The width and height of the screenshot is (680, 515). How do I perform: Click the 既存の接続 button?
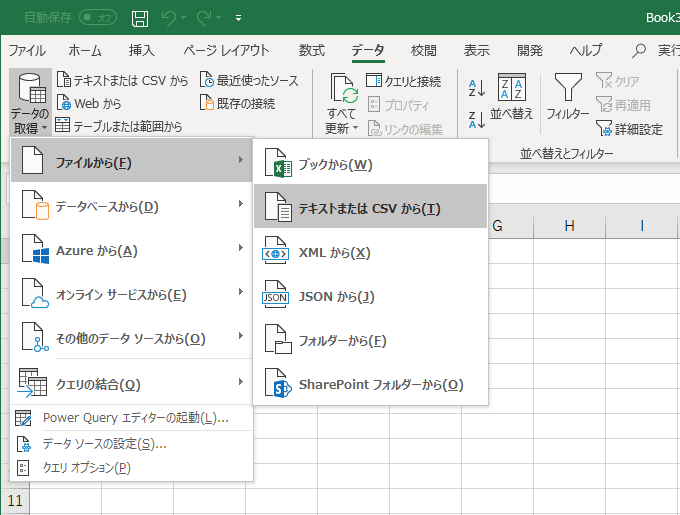(x=237, y=104)
